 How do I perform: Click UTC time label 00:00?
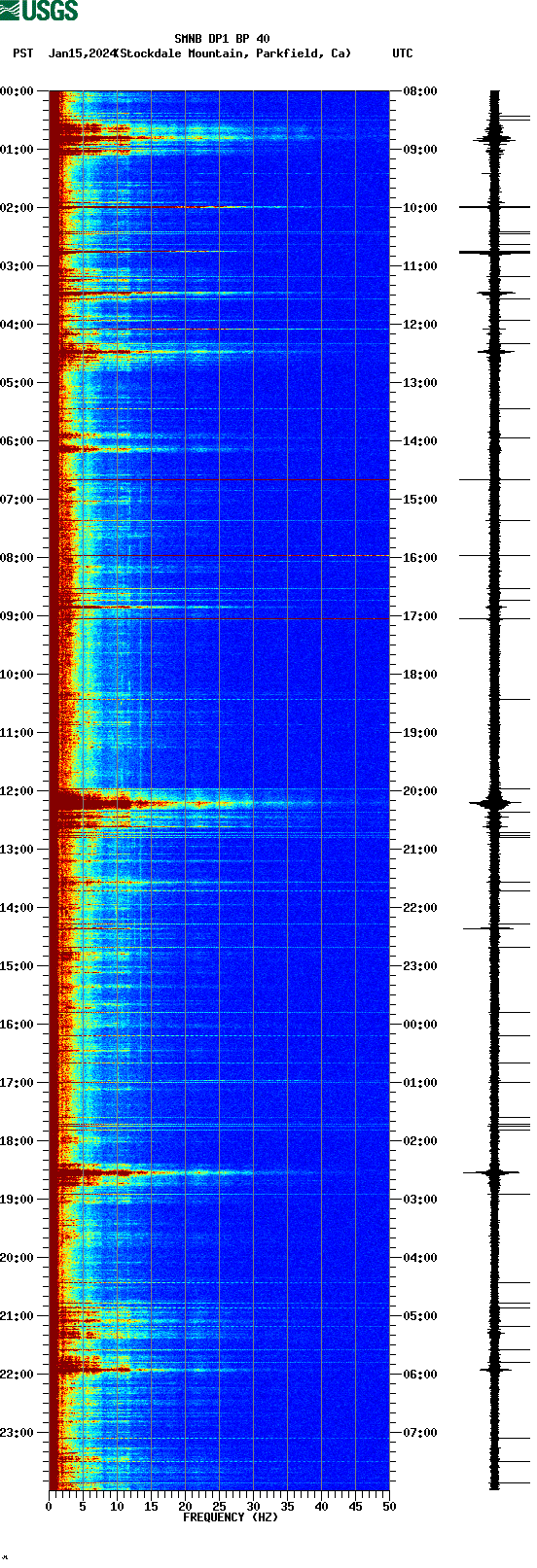pos(420,1025)
